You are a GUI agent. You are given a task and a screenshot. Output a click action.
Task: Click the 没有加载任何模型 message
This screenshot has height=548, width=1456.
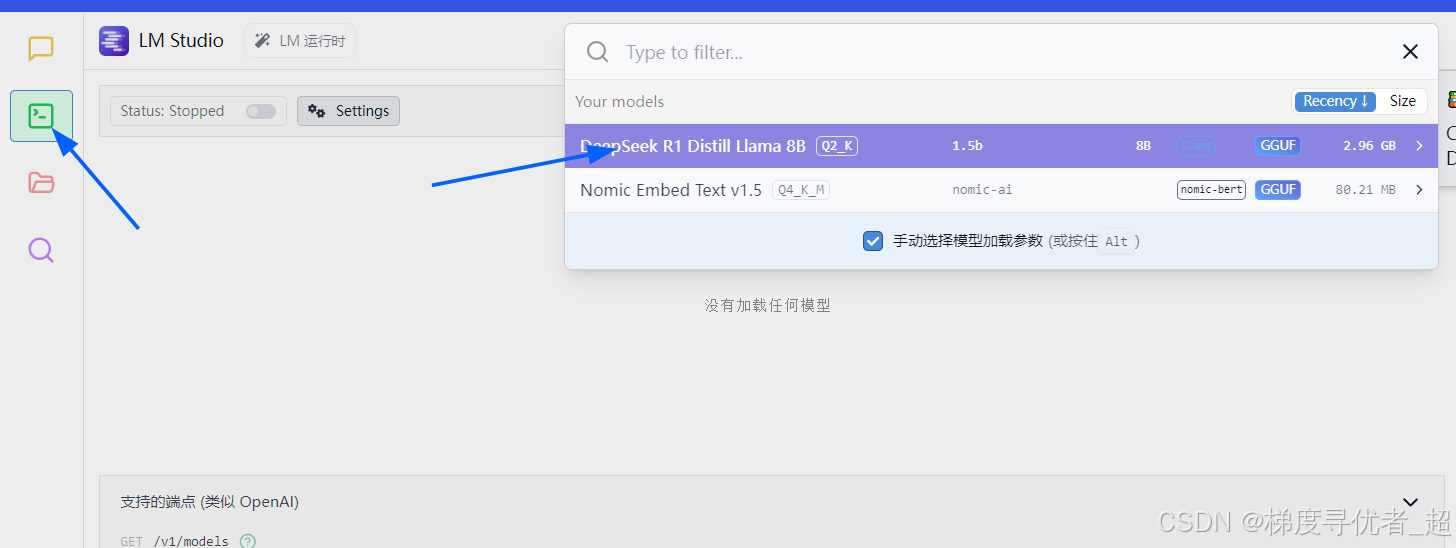(767, 305)
